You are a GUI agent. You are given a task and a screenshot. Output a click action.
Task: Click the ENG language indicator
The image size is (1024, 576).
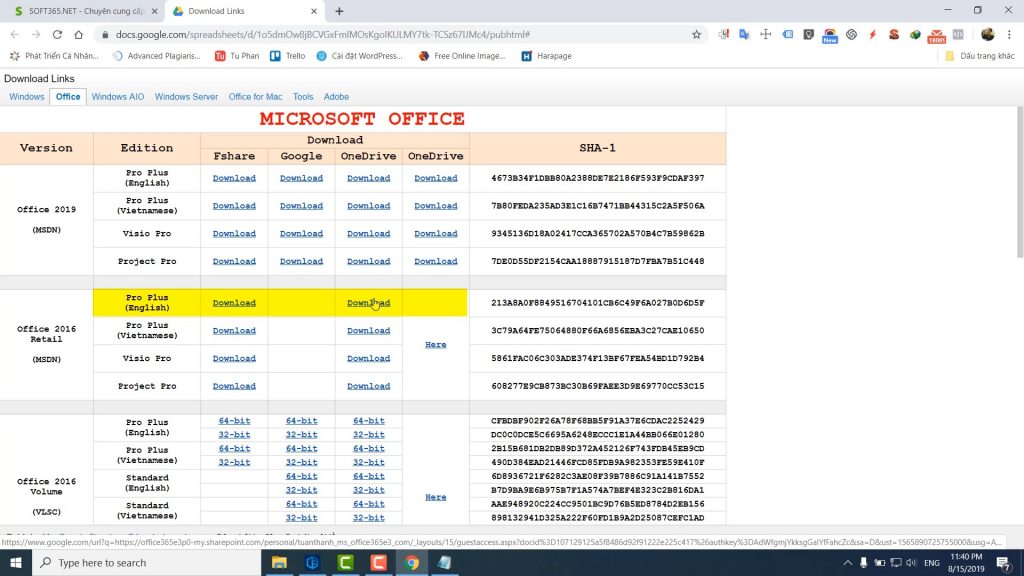pyautogui.click(x=932, y=562)
